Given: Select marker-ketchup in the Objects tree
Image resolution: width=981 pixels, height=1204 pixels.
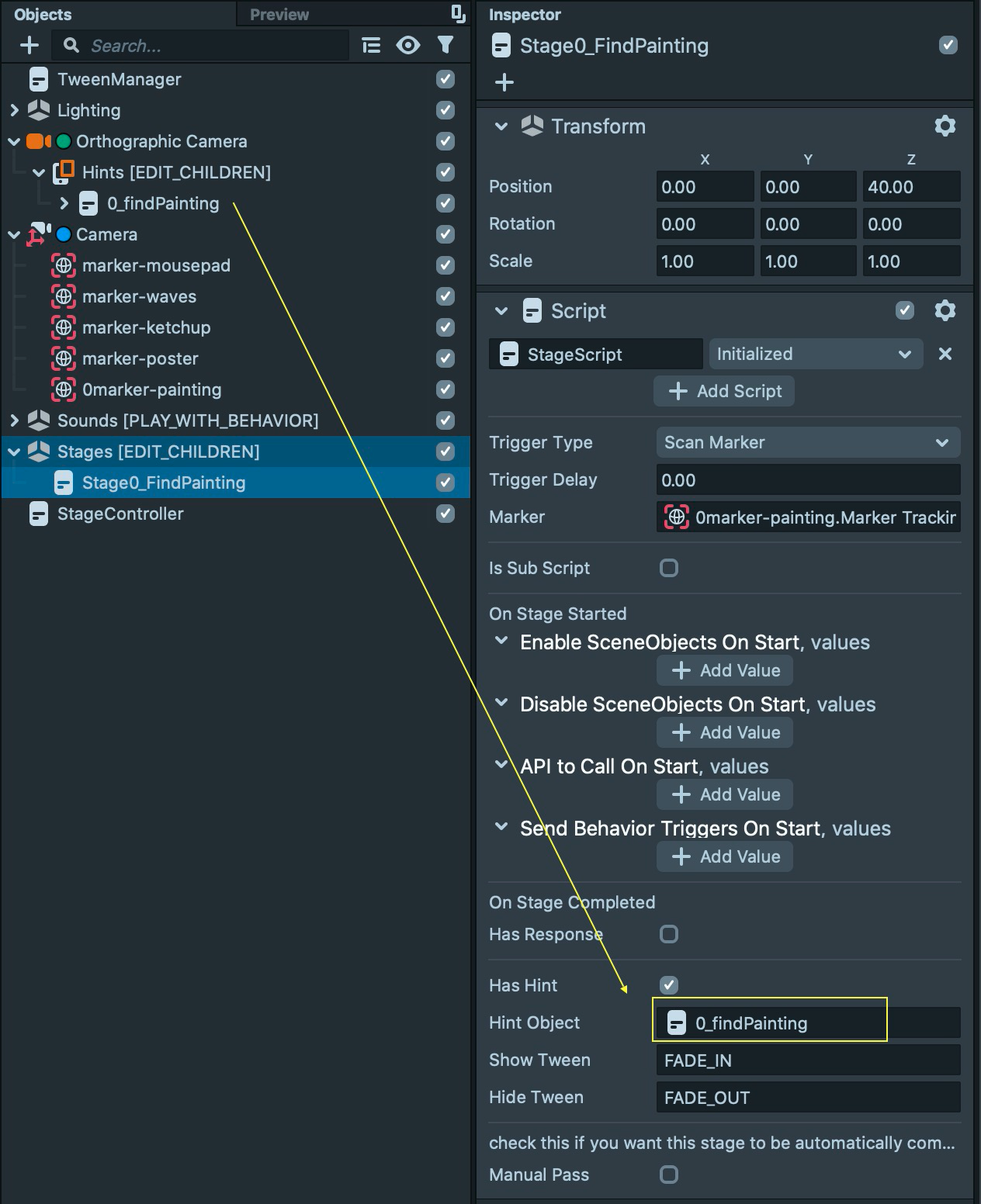Looking at the screenshot, I should pyautogui.click(x=147, y=327).
